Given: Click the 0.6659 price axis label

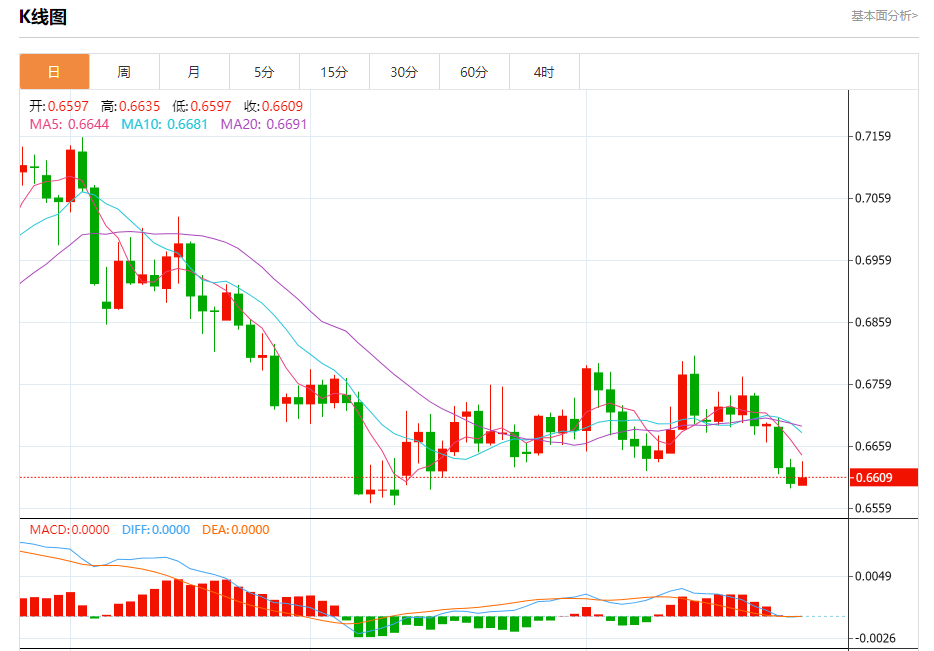Looking at the screenshot, I should 873,446.
